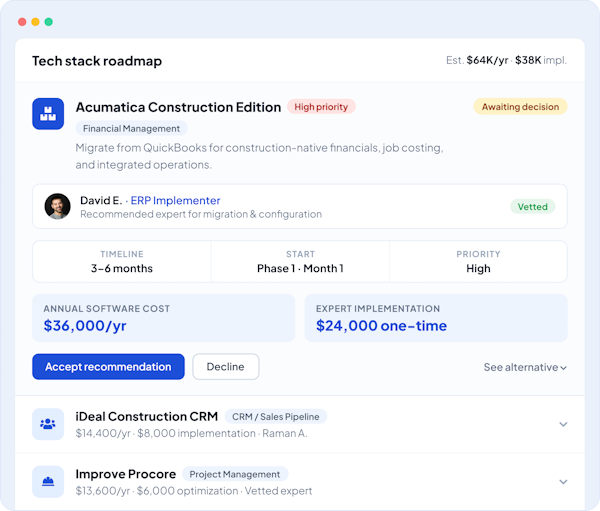The image size is (600, 511).
Task: Click the Start Phase 1 · Month 1 cell
Action: [300, 262]
